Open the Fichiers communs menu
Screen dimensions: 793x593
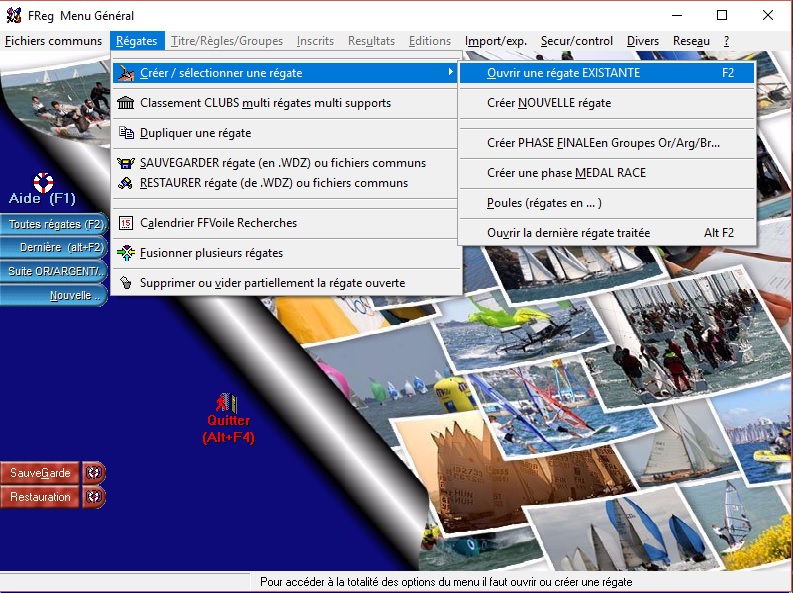pos(54,41)
